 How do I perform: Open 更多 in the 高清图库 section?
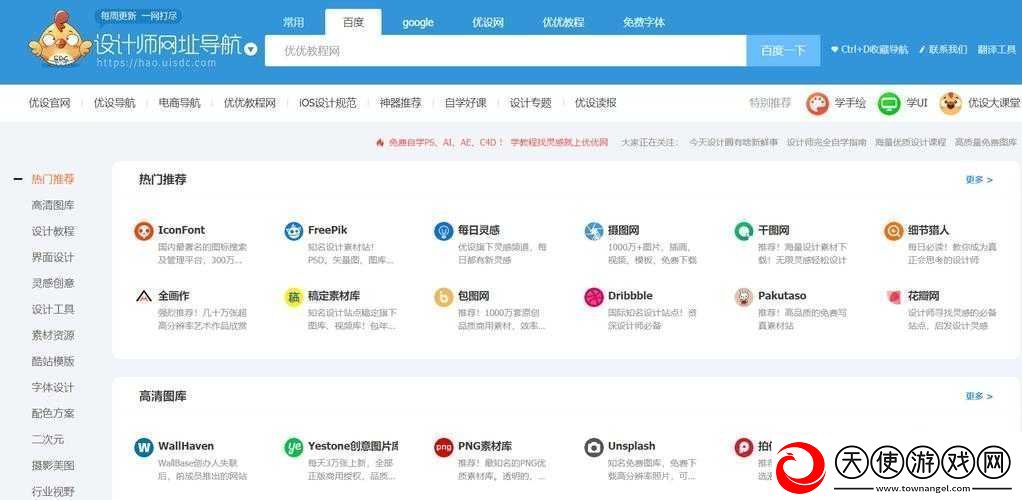979,396
